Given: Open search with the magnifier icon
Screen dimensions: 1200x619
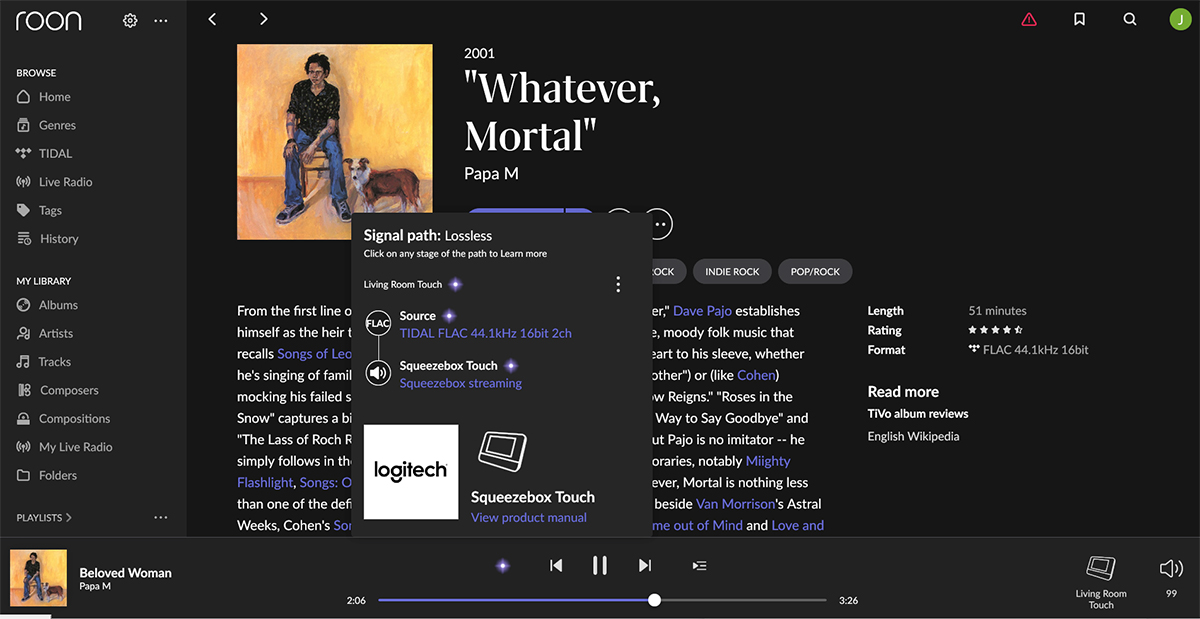Looking at the screenshot, I should tap(1130, 19).
